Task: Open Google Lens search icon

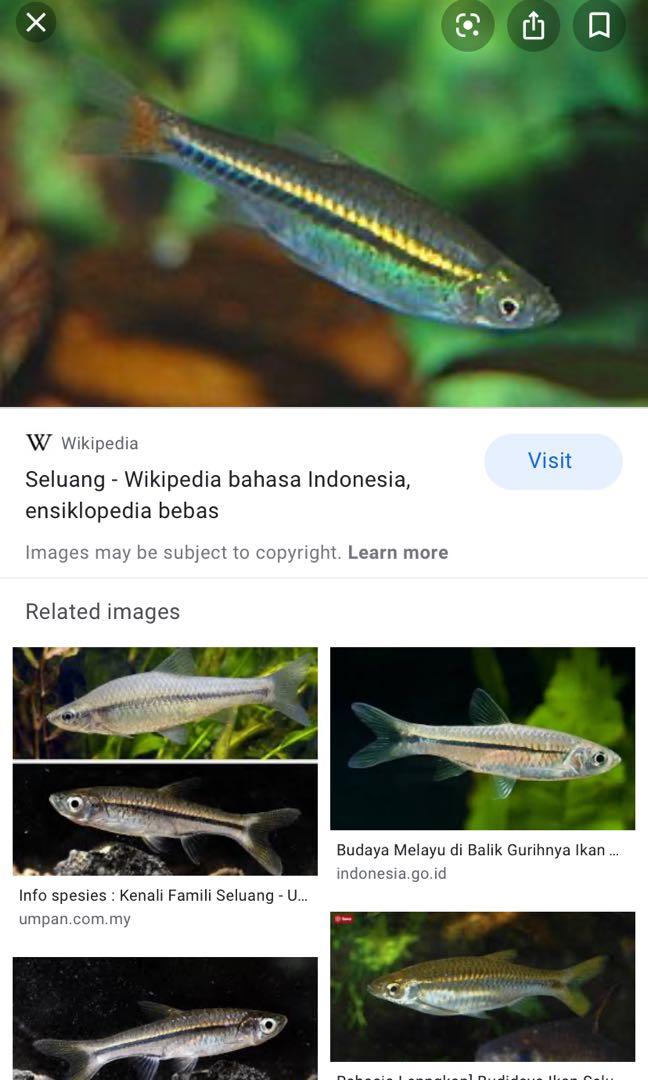Action: (x=468, y=25)
